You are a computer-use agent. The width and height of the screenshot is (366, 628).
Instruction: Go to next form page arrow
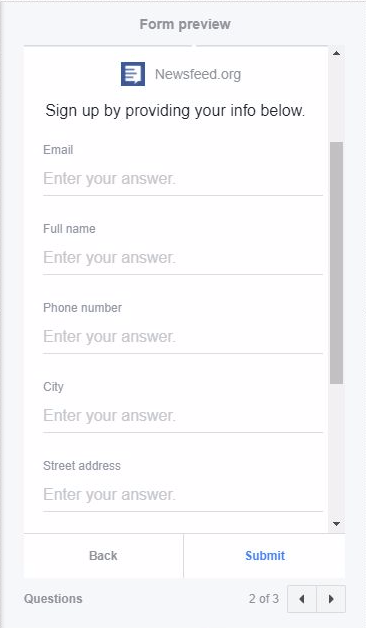pyautogui.click(x=331, y=599)
